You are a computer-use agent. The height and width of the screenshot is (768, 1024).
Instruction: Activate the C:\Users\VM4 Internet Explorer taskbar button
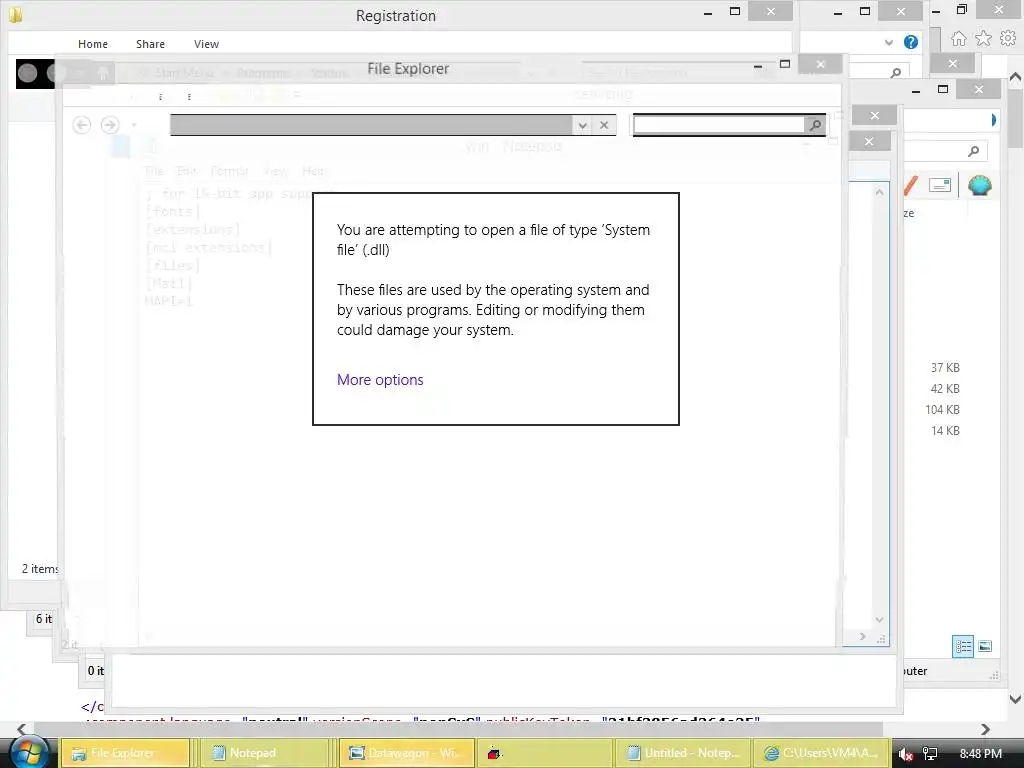click(820, 753)
